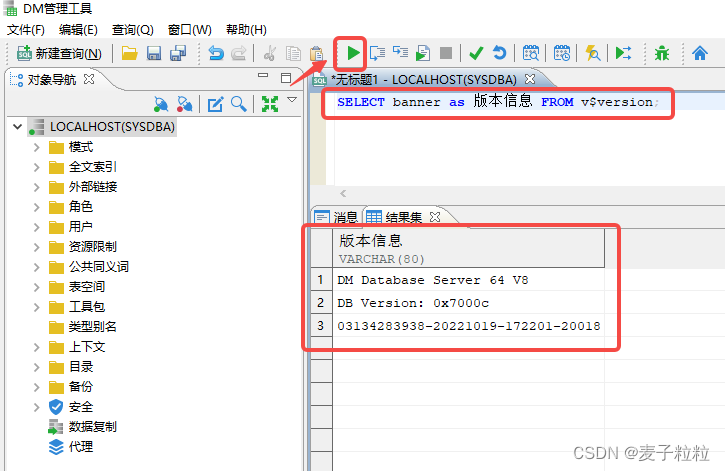The width and height of the screenshot is (725, 471).
Task: Switch to the 消息 tab
Action: click(x=337, y=217)
